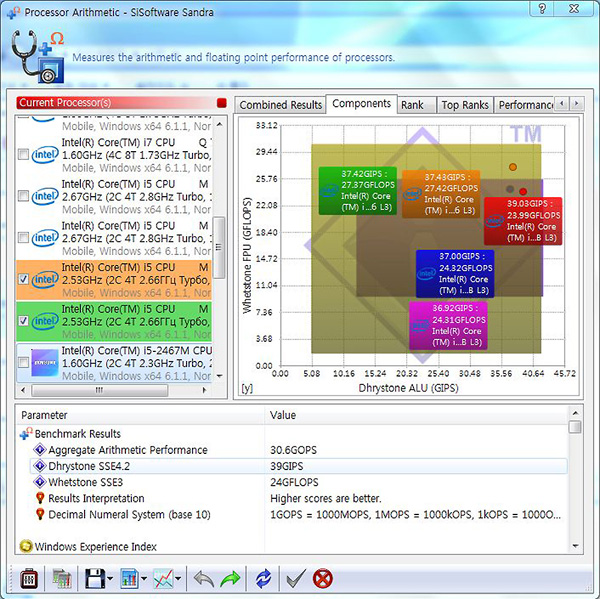This screenshot has height=599, width=600.
Task: Uncheck the orange i5 2.53GHz processor checkbox
Action: tap(23, 279)
